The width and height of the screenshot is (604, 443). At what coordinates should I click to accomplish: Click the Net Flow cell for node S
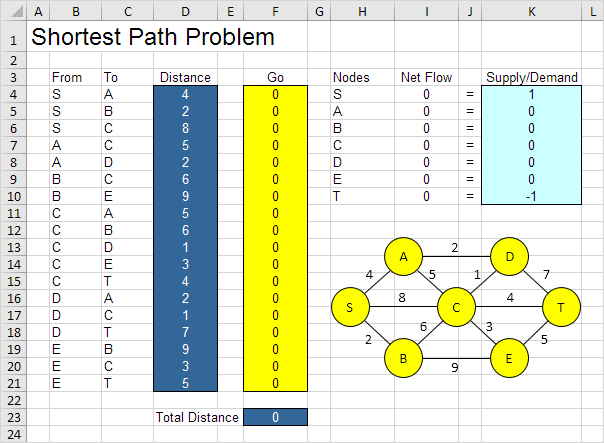(x=426, y=94)
